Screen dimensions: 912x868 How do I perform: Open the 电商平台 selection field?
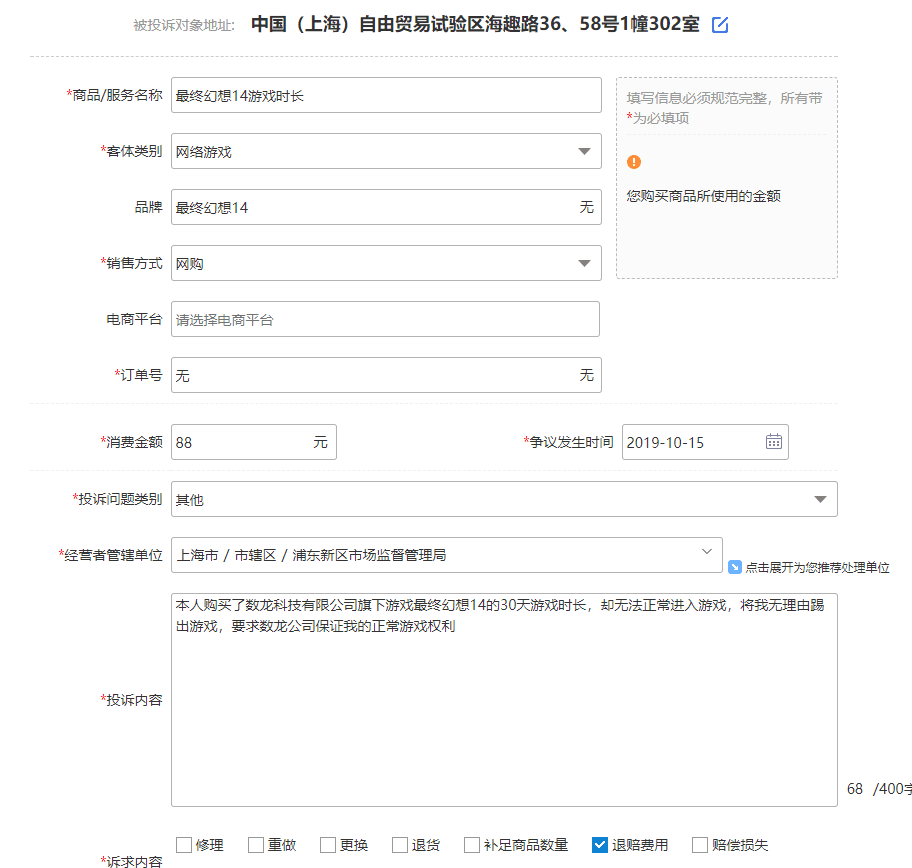click(385, 318)
